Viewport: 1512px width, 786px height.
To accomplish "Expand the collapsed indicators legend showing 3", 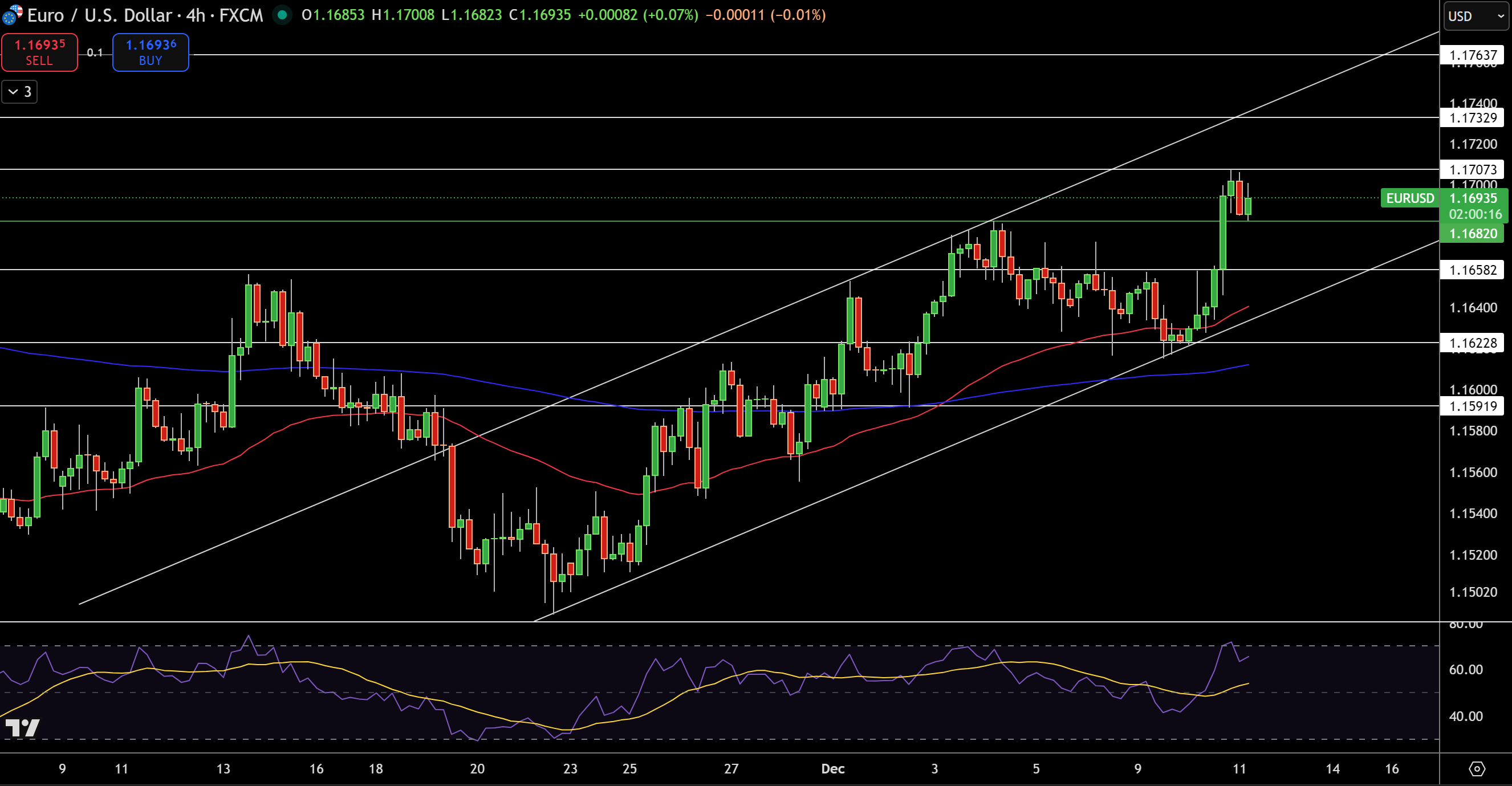I will 19,92.
